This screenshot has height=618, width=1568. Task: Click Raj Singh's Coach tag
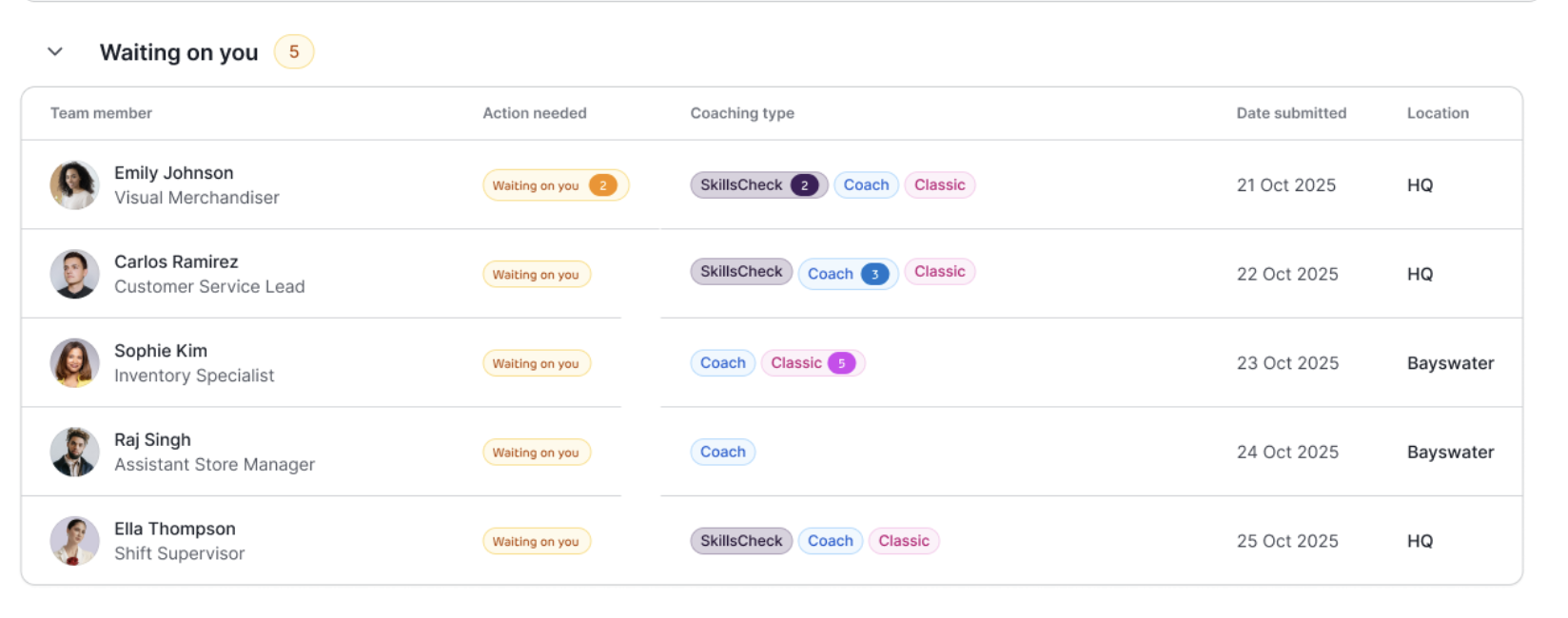[722, 452]
